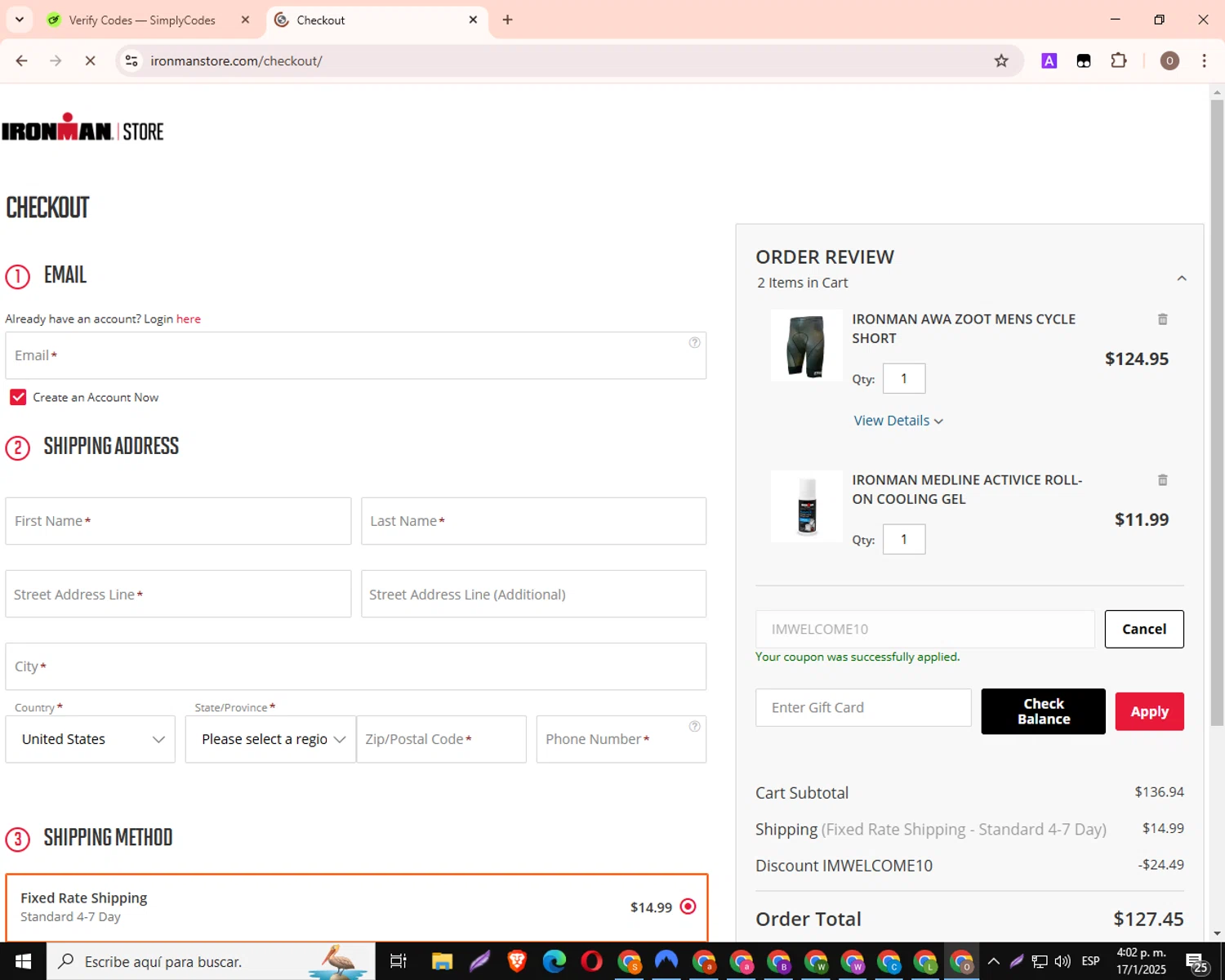The width and height of the screenshot is (1225, 980).
Task: Click the Zip/Postal Code field
Action: 442,739
